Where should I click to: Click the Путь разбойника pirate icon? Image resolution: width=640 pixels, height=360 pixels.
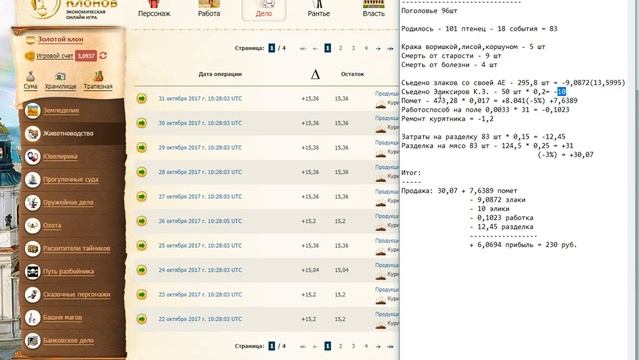(32, 271)
